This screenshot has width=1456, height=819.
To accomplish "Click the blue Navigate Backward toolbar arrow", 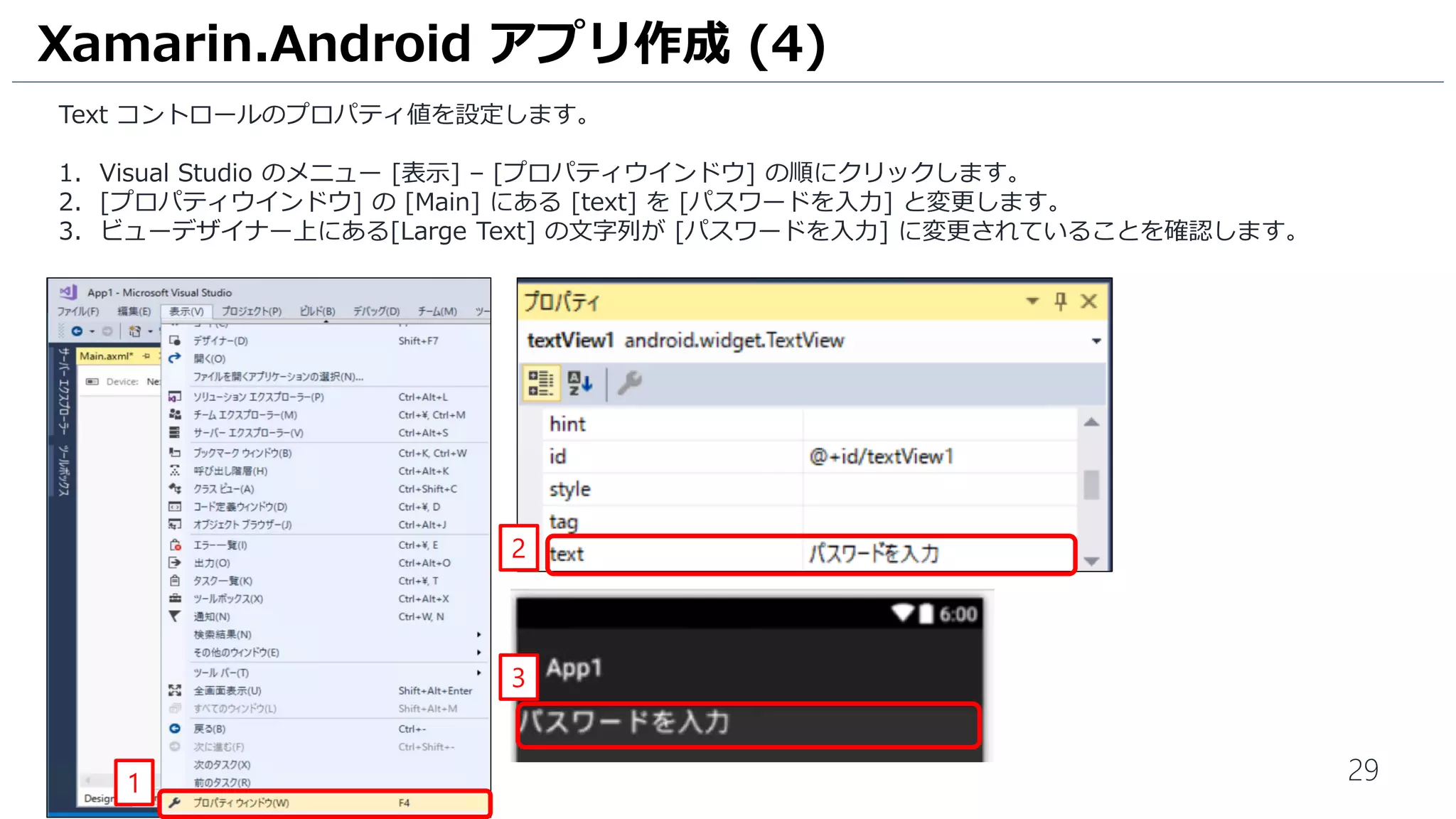I will [x=77, y=331].
